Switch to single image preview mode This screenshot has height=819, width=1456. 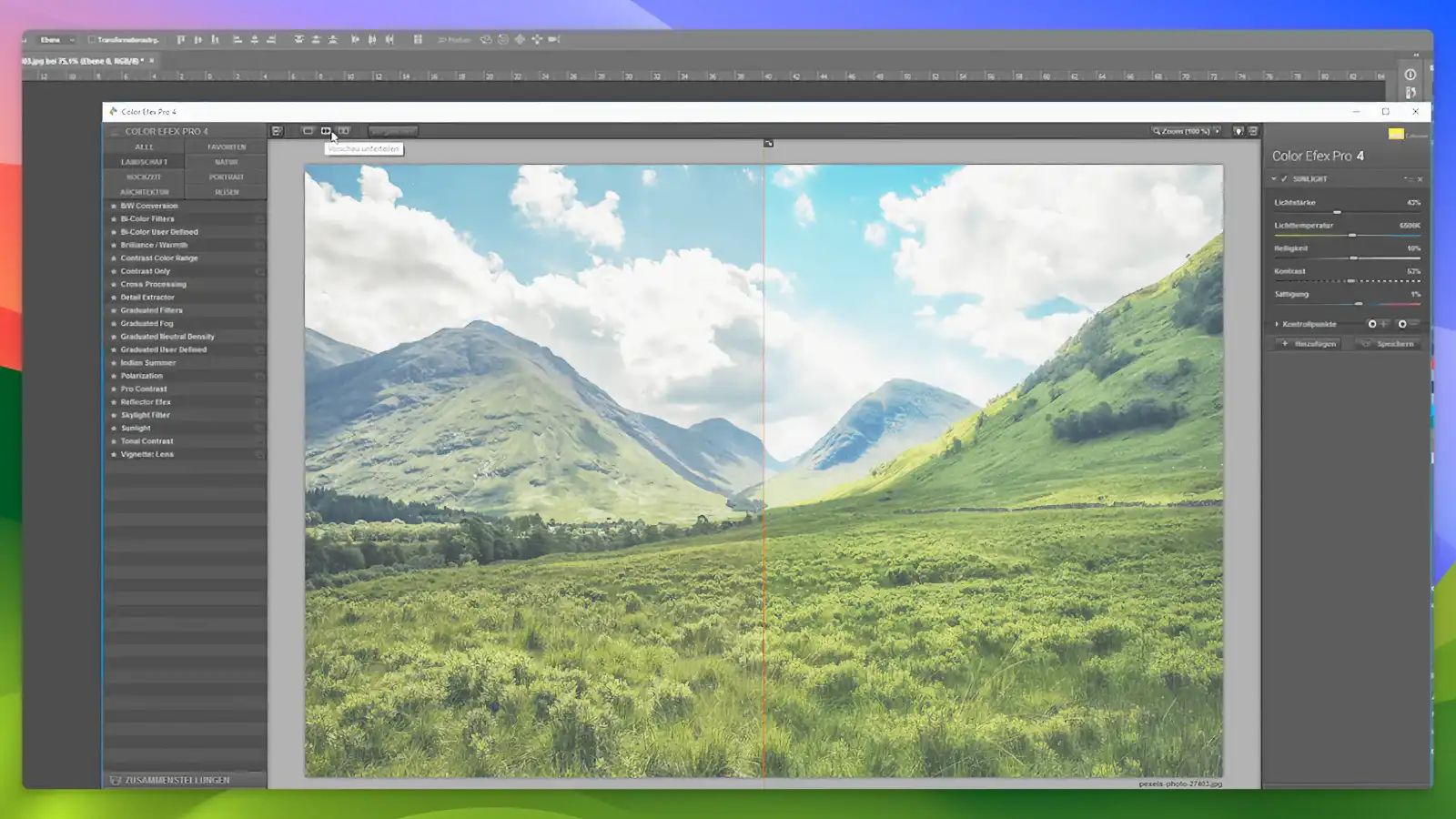coord(308,131)
